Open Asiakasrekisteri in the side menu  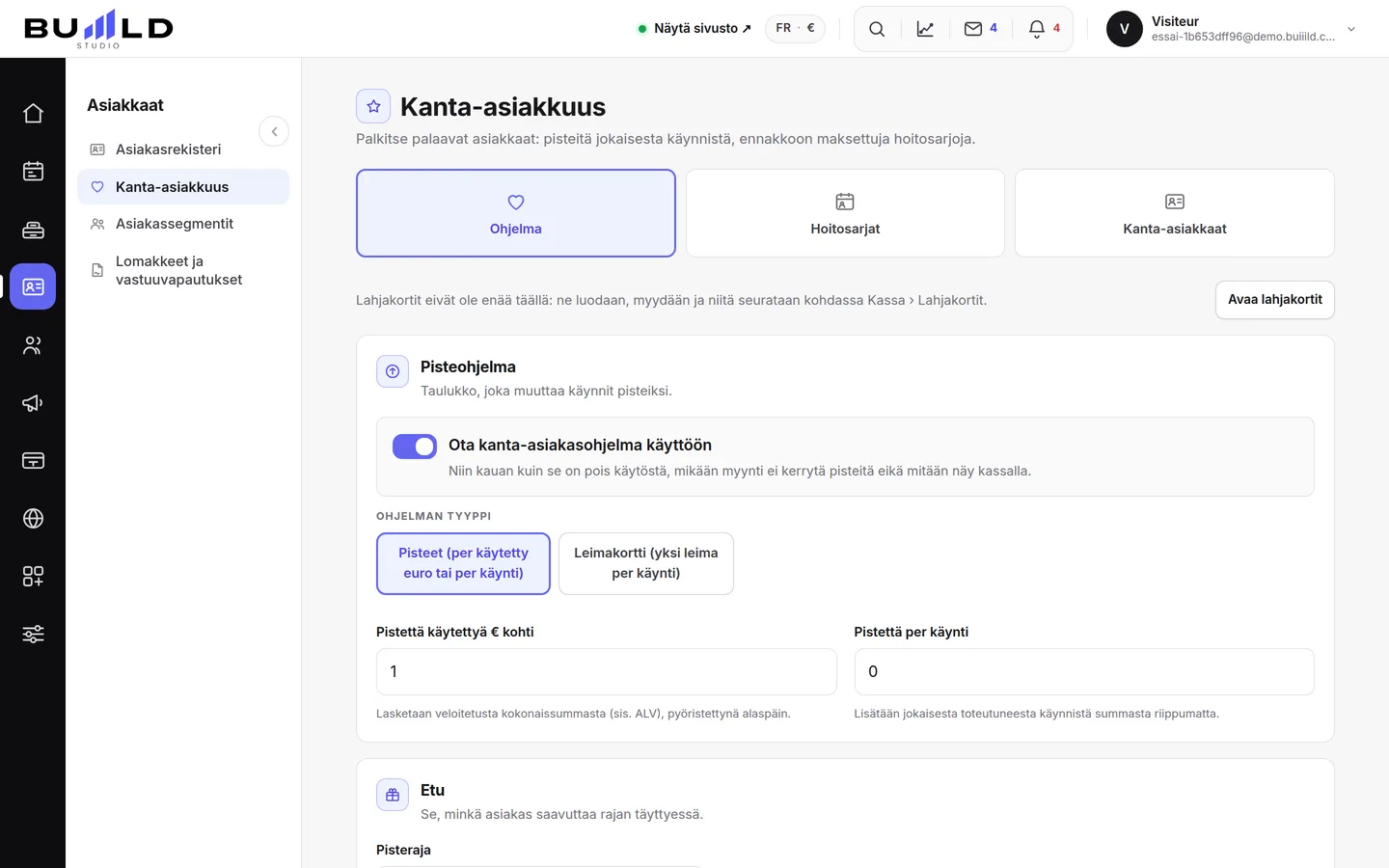[x=183, y=149]
